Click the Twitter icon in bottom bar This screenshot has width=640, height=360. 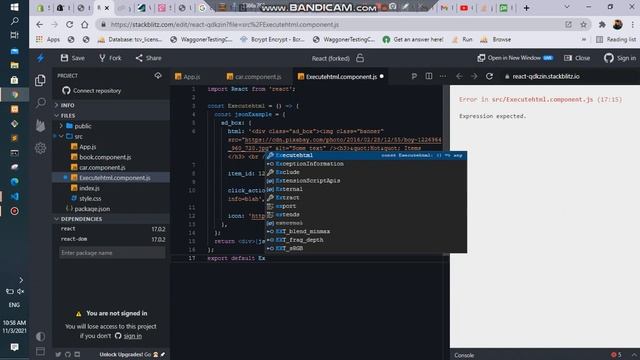tap(58, 354)
